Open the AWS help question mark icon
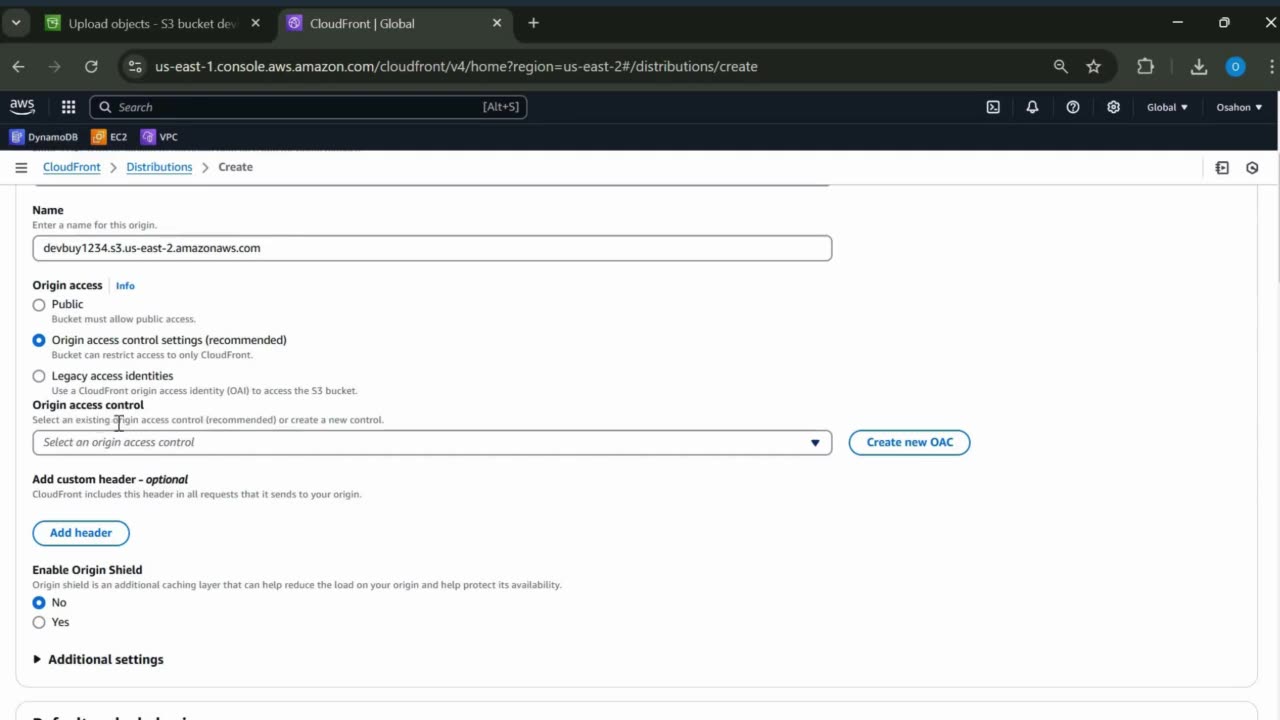Viewport: 1280px width, 720px height. click(x=1073, y=107)
